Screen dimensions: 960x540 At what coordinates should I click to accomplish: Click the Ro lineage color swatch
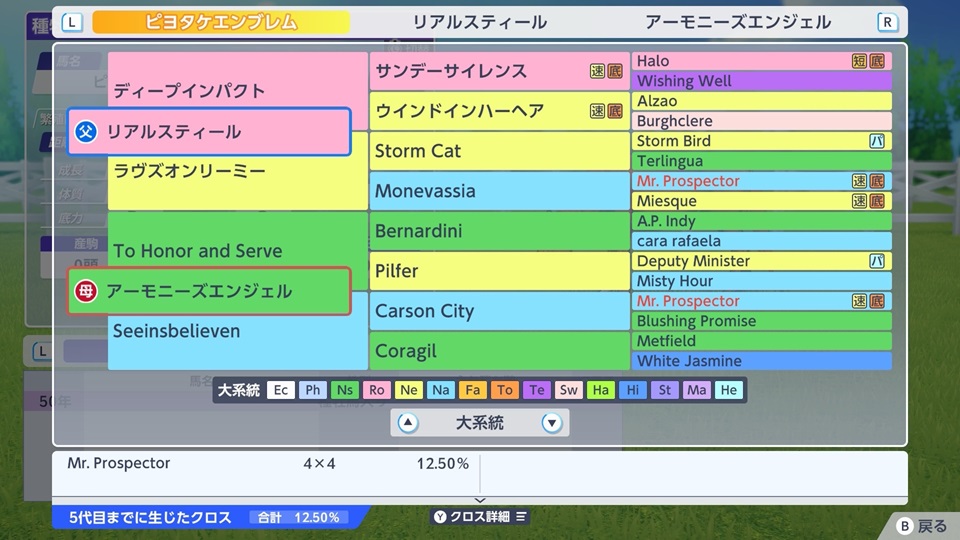coord(377,390)
